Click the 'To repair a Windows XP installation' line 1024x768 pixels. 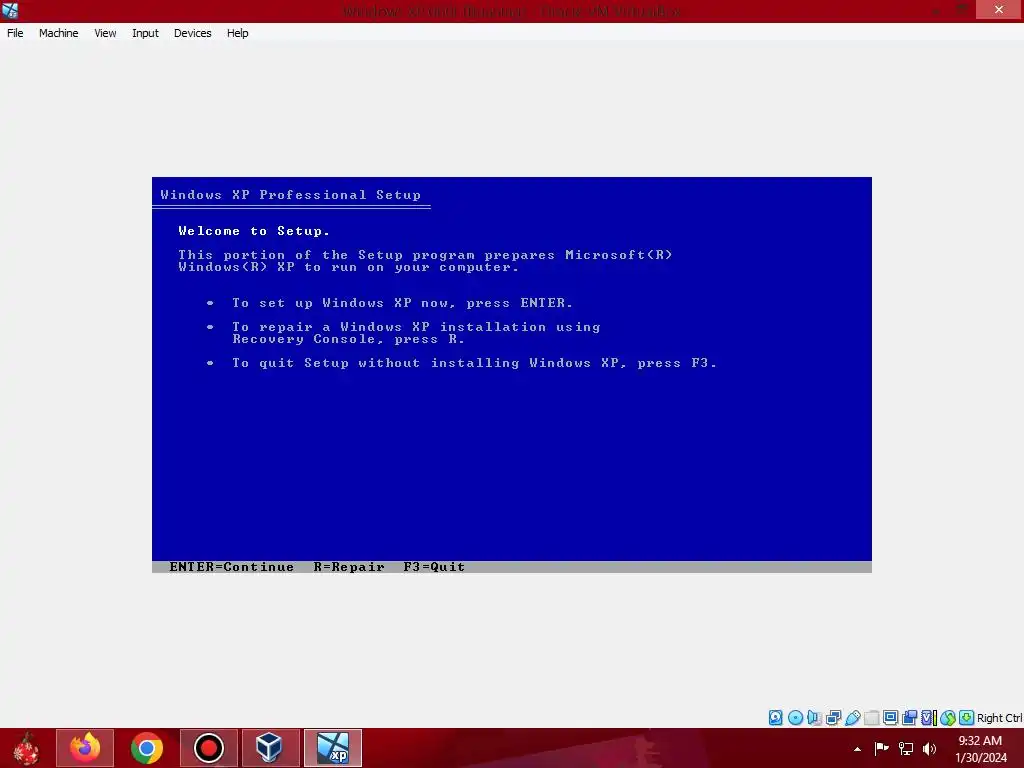(x=416, y=332)
